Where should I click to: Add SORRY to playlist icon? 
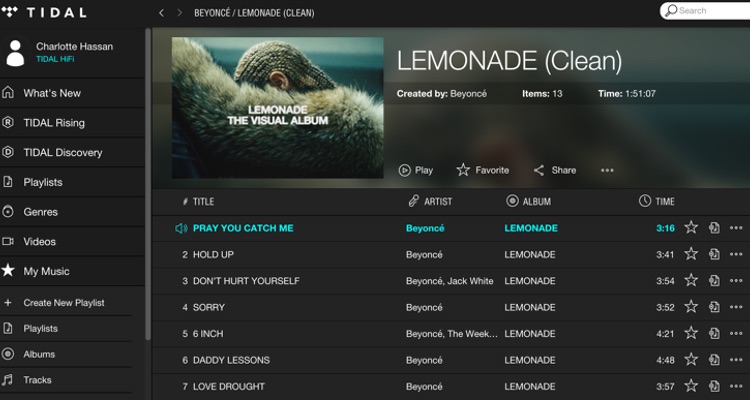pyautogui.click(x=714, y=307)
